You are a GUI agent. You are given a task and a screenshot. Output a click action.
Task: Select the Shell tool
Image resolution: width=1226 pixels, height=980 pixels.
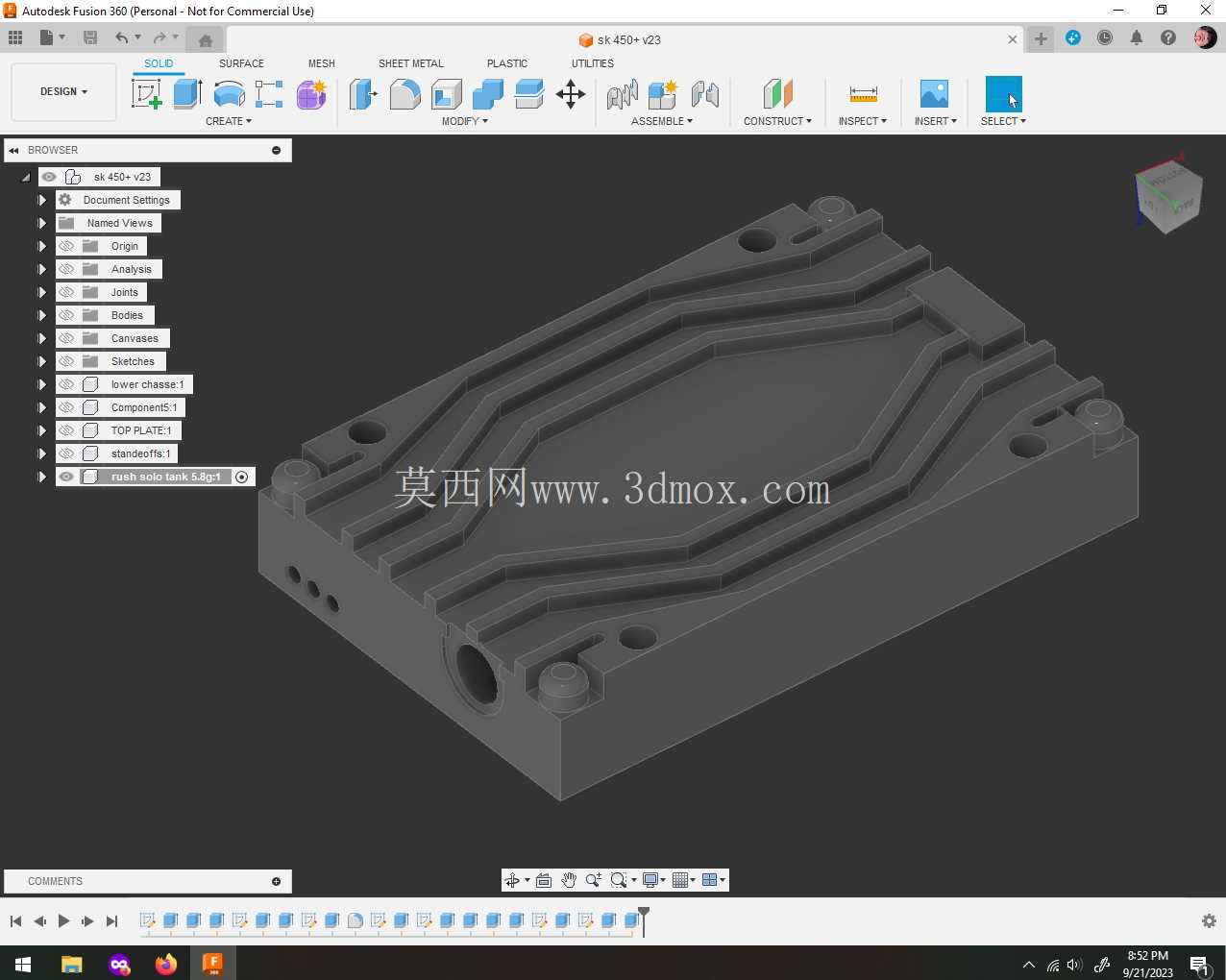pos(447,94)
